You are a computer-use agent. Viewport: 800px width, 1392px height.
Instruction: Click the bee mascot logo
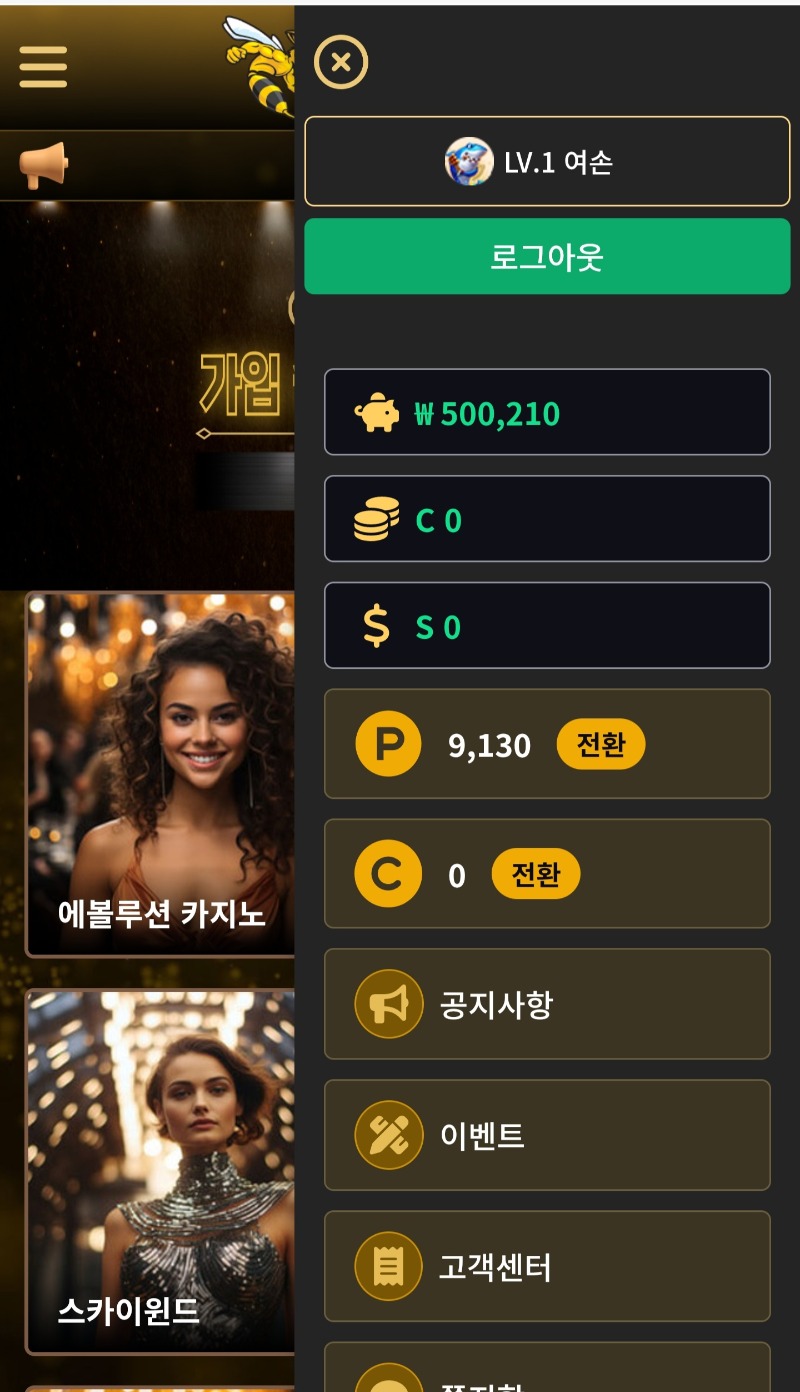point(258,66)
